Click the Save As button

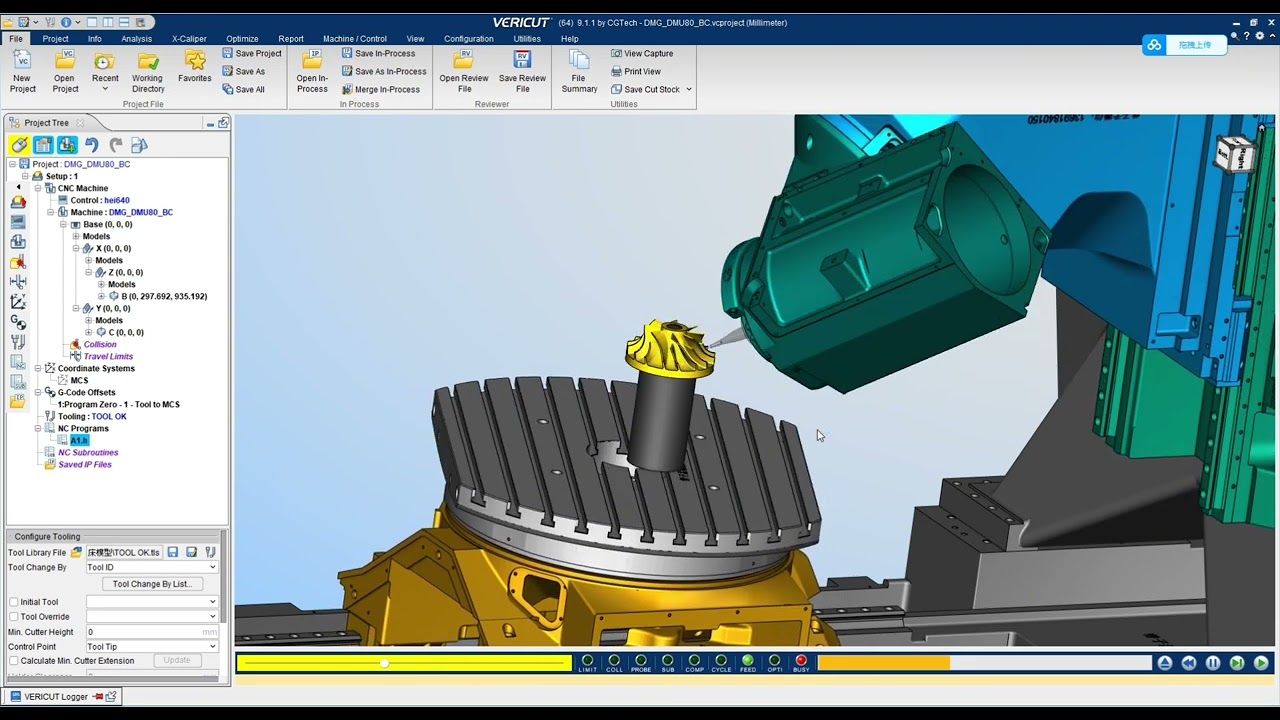[x=243, y=71]
